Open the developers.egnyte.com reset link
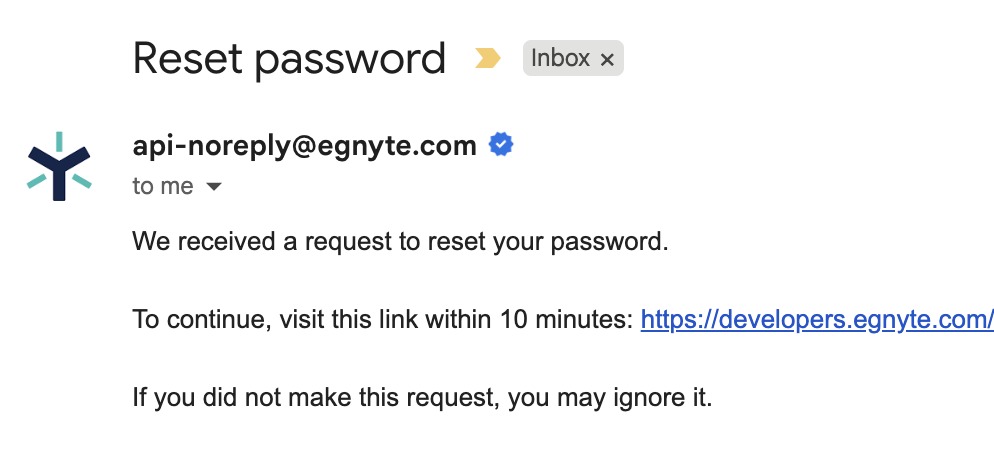Viewport: 994px width, 466px height. tap(817, 320)
